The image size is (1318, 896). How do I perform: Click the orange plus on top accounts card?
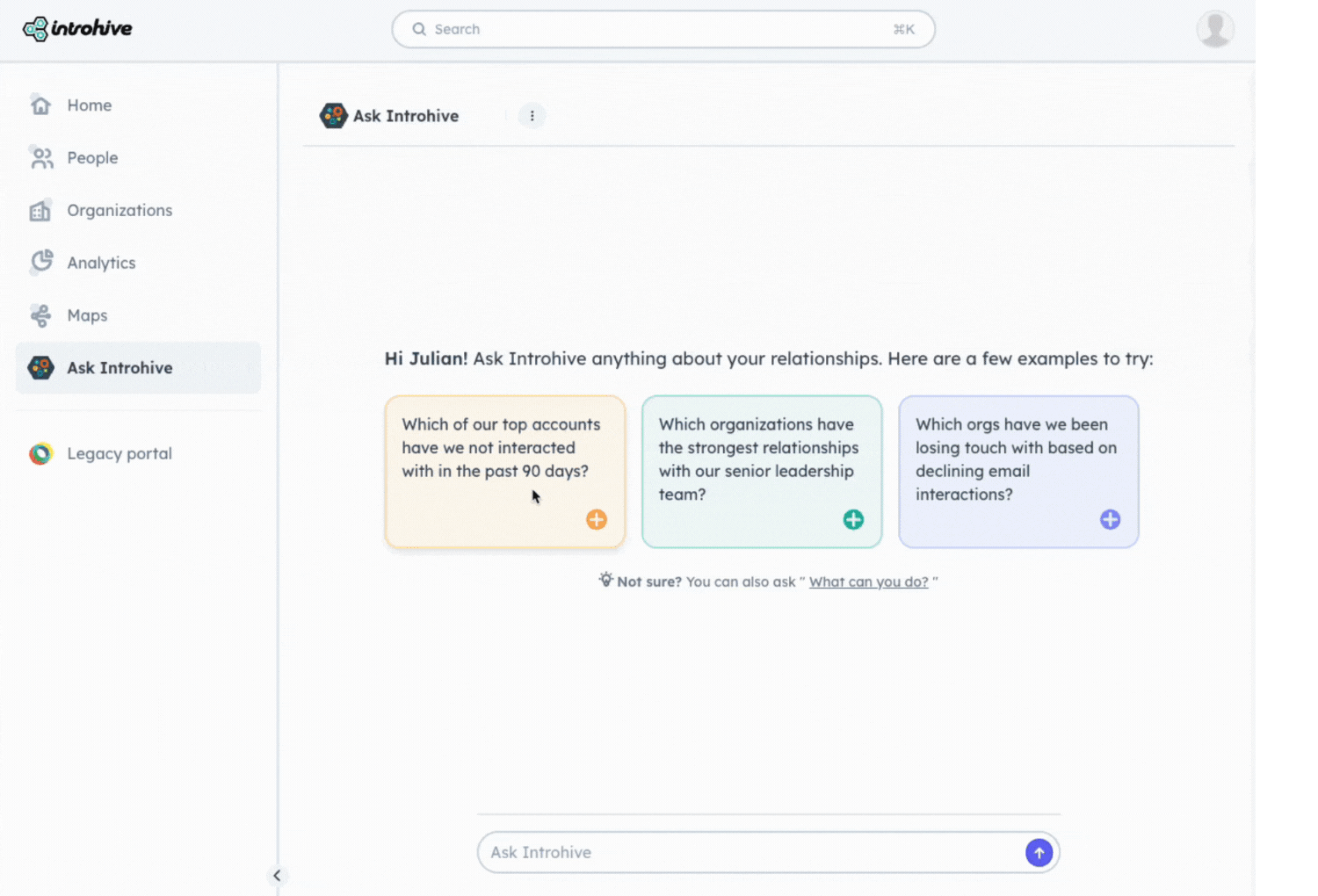(x=597, y=520)
